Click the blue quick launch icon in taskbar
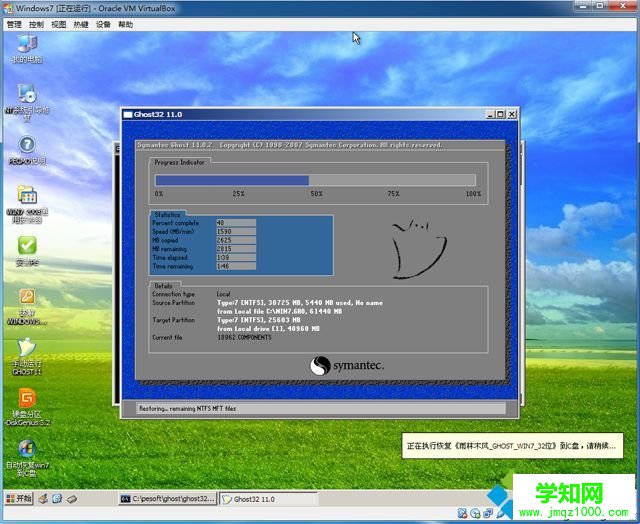The height and width of the screenshot is (524, 640). click(57, 498)
